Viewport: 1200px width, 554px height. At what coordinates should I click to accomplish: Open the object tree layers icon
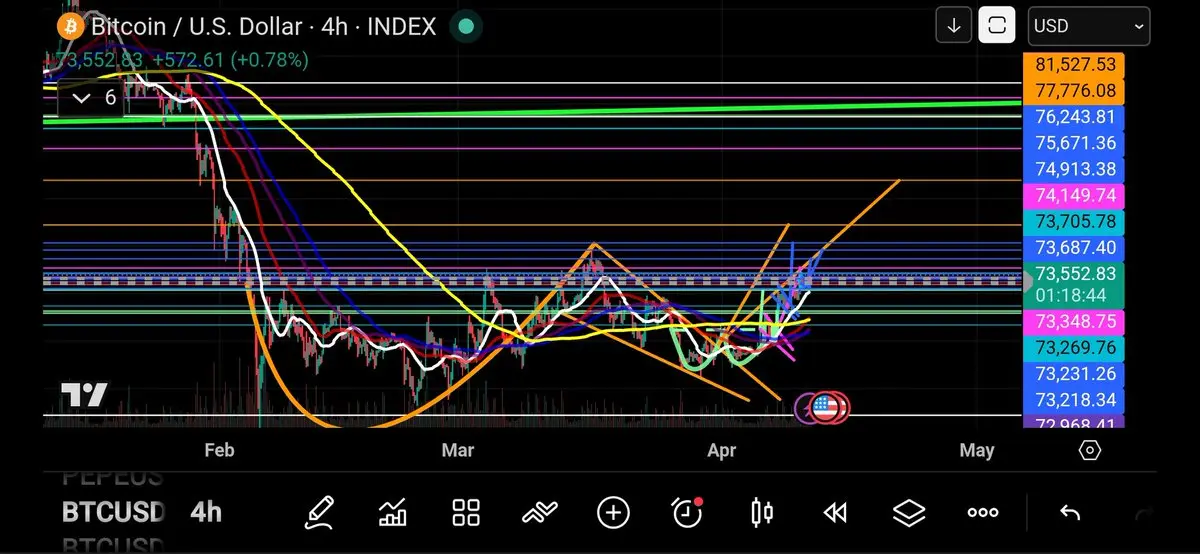coord(909,513)
